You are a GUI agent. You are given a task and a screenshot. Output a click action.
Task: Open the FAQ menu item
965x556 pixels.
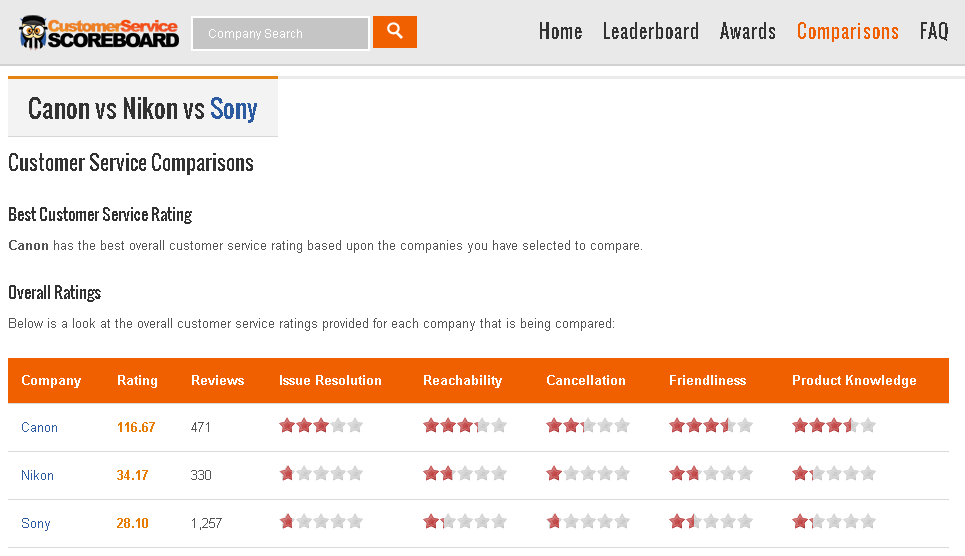pyautogui.click(x=934, y=31)
